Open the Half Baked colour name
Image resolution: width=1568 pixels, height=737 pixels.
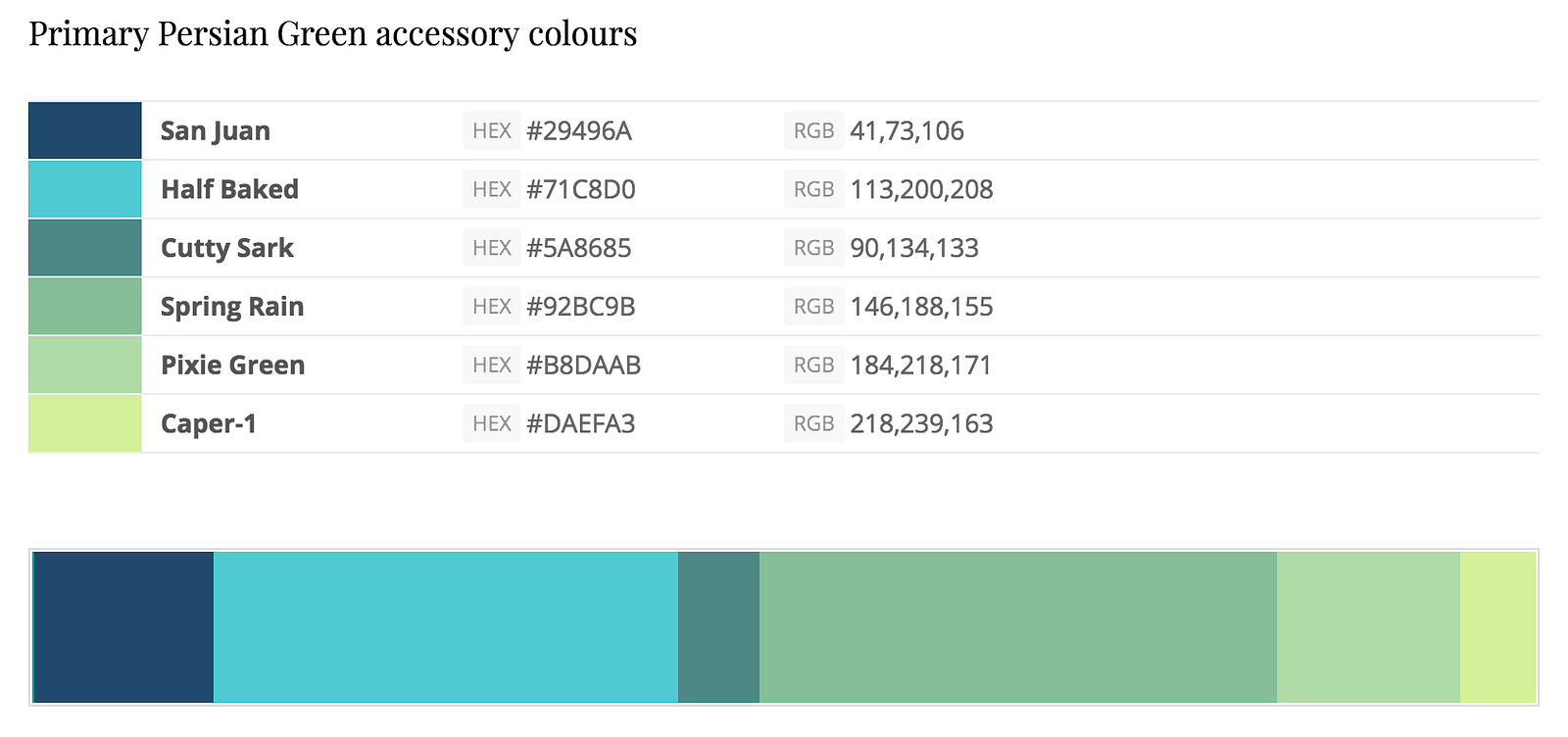pyautogui.click(x=230, y=189)
